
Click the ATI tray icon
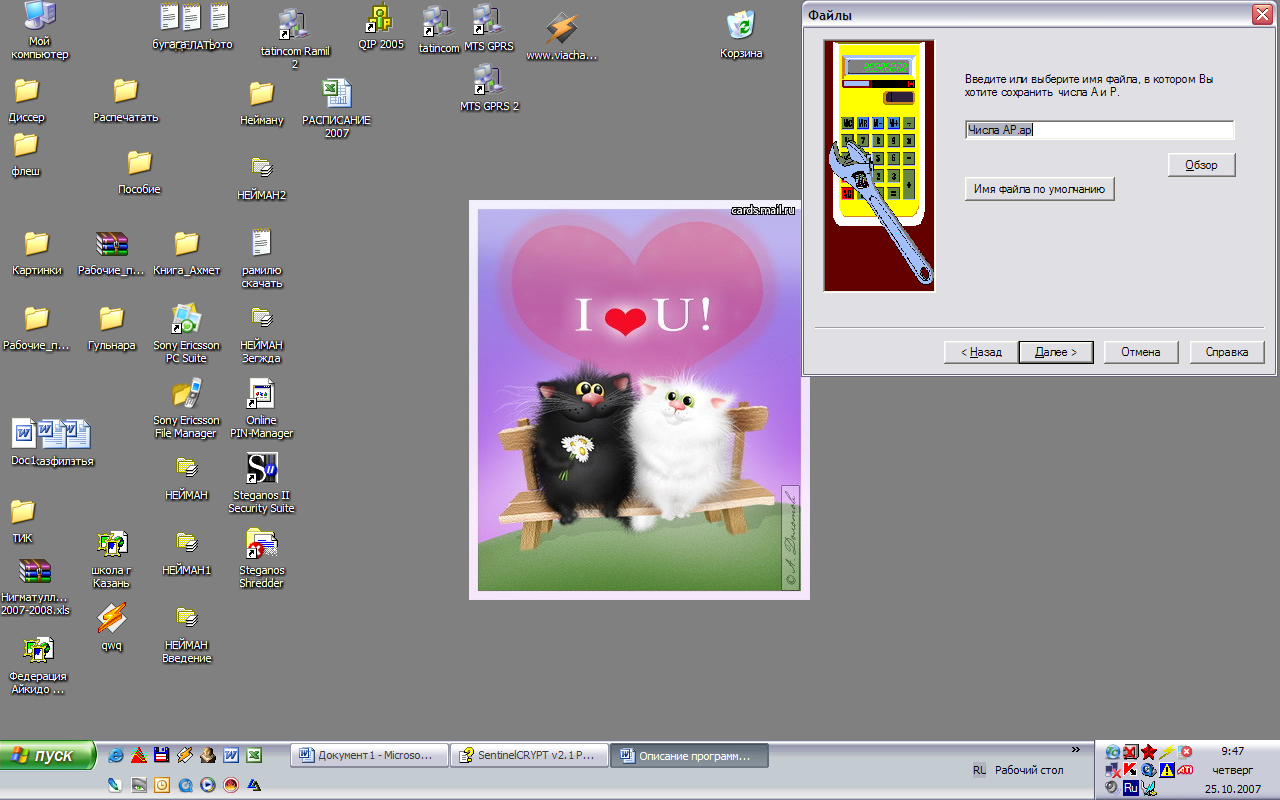tap(1186, 769)
